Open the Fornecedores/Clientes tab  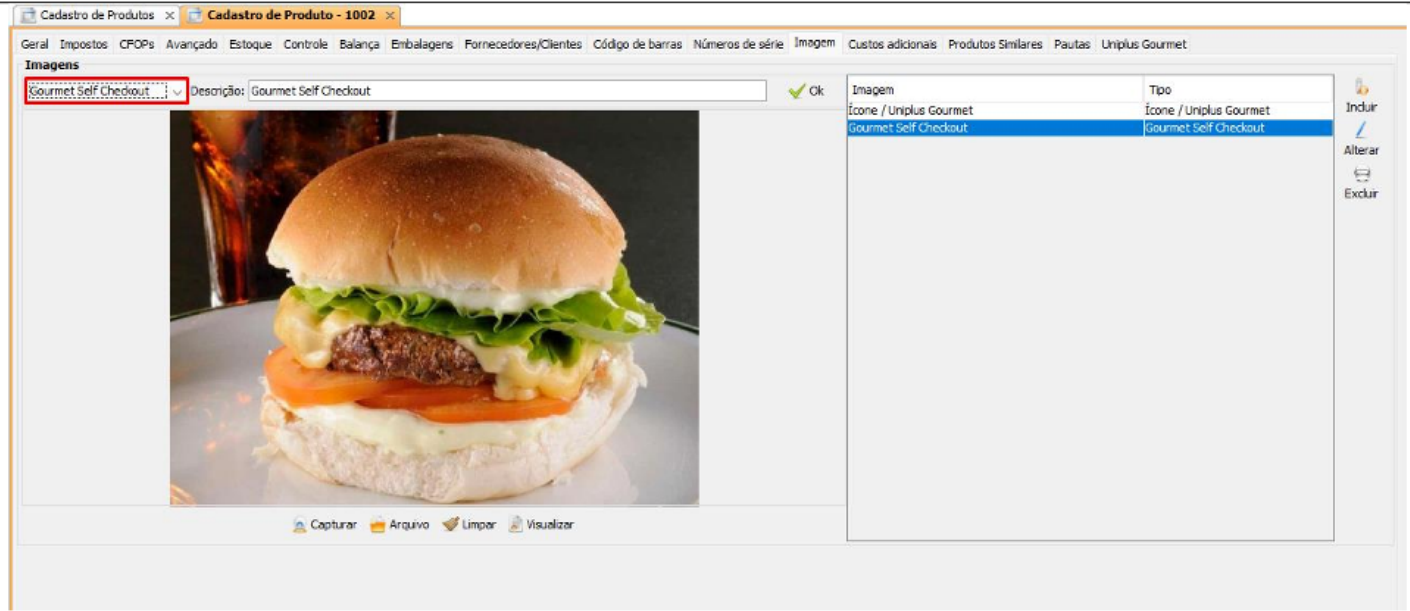523,45
